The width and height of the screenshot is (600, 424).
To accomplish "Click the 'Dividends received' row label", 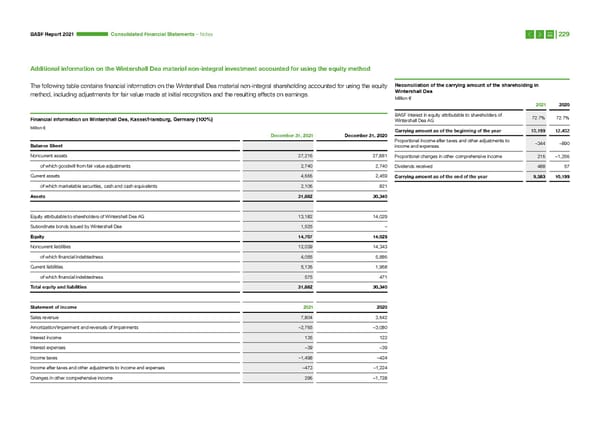I will (413, 166).
